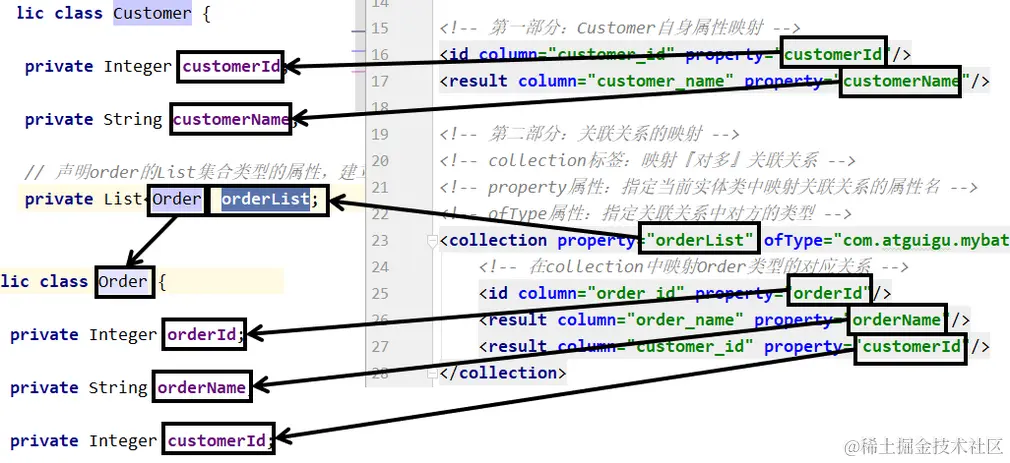This screenshot has width=1010, height=463.
Task: Click line number 15 in the gutter
Action: click(380, 28)
